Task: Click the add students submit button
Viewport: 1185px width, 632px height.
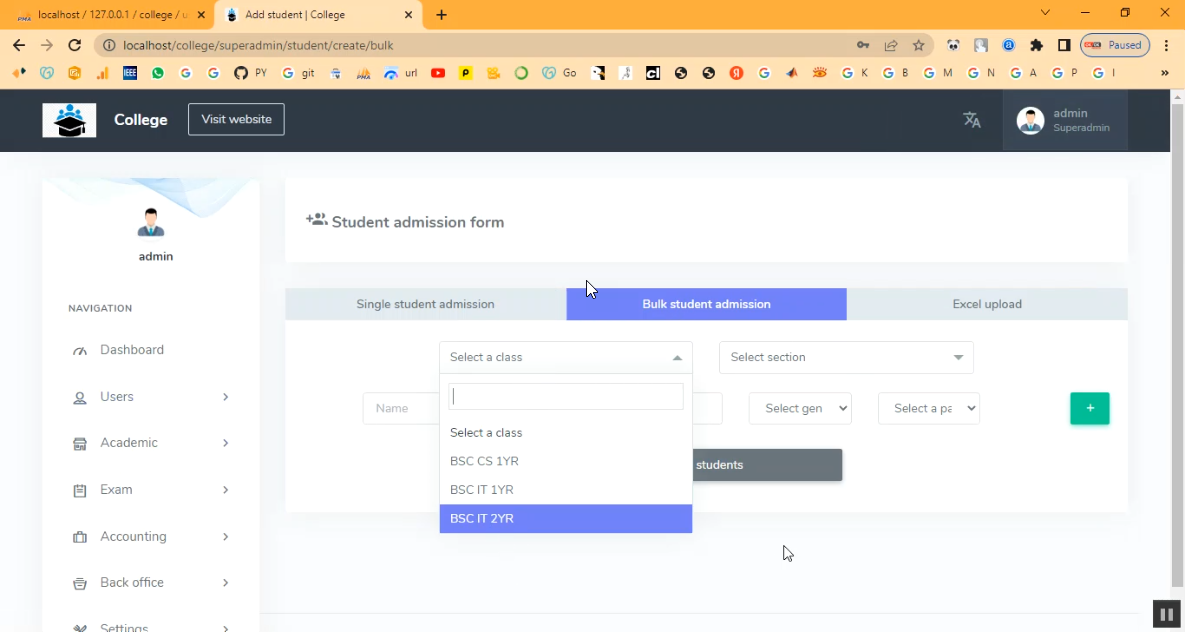Action: click(x=767, y=465)
